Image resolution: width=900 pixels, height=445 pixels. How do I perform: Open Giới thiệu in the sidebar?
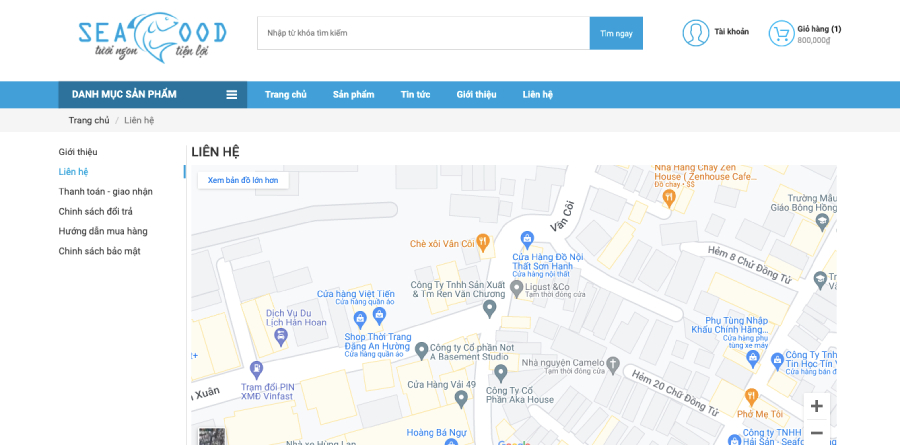tap(78, 152)
